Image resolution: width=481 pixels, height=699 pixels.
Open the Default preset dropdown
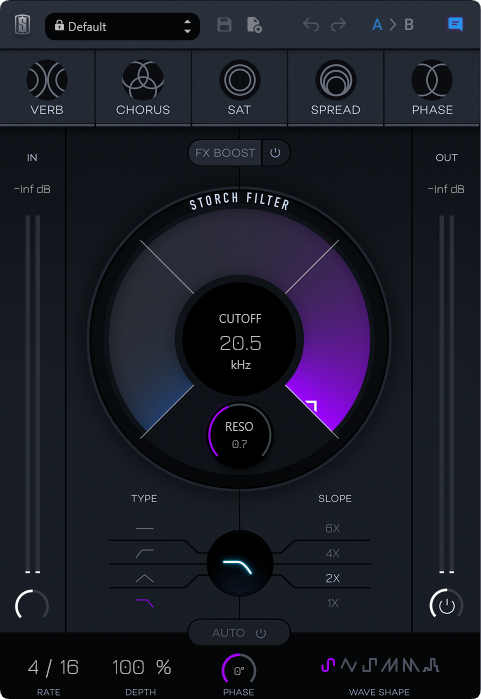(x=122, y=26)
